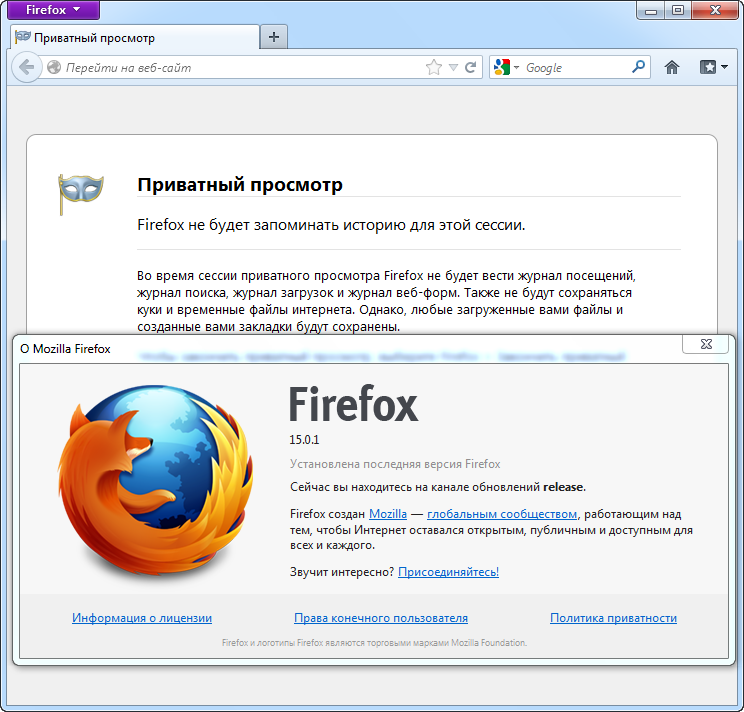The height and width of the screenshot is (712, 744).
Task: Open the Google search engine selector
Action: [x=506, y=67]
